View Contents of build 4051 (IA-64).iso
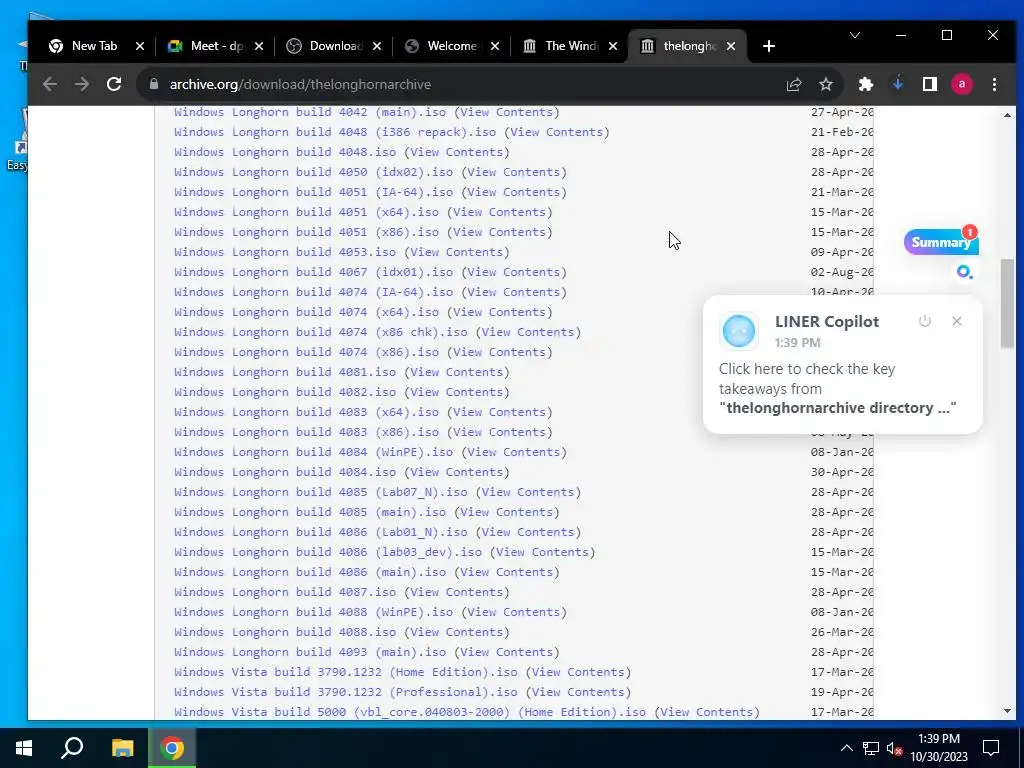The image size is (1024, 768). click(x=514, y=192)
